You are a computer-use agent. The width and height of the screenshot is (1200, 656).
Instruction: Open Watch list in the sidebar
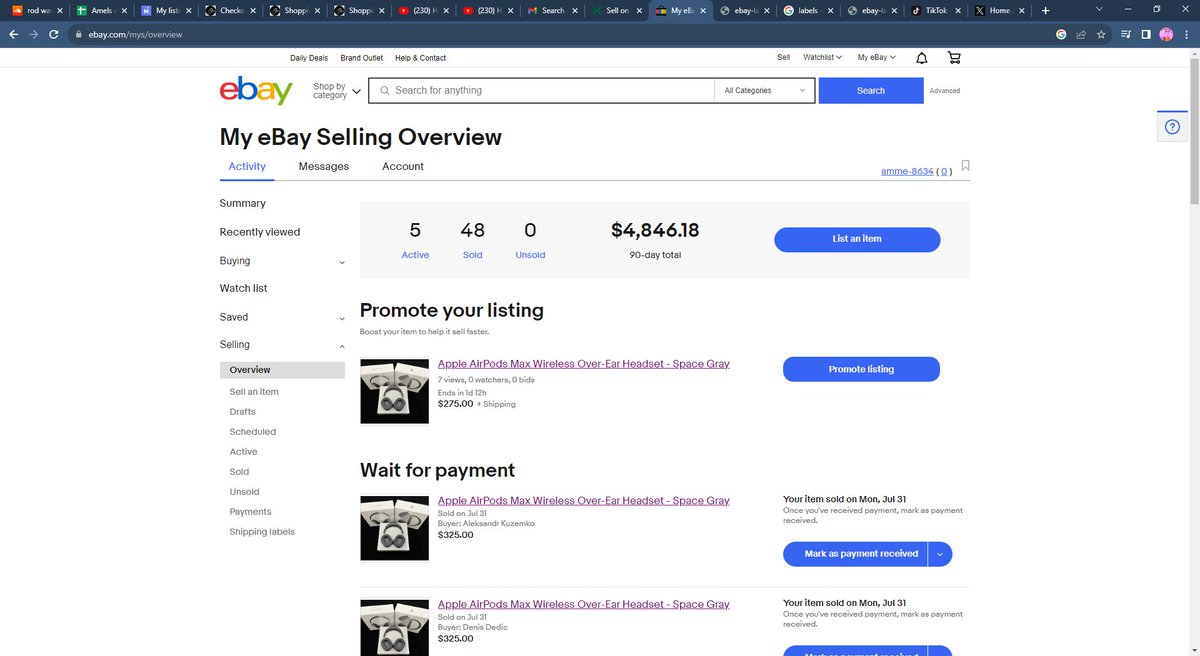click(x=243, y=288)
